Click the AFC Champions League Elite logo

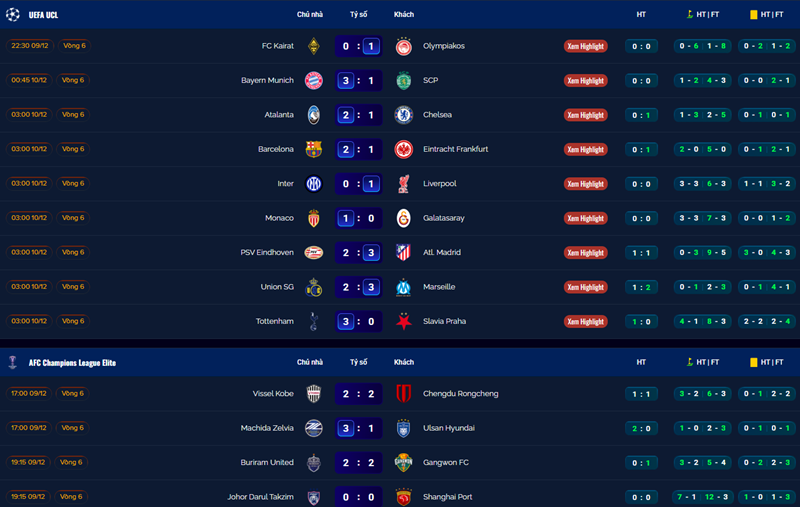14,362
